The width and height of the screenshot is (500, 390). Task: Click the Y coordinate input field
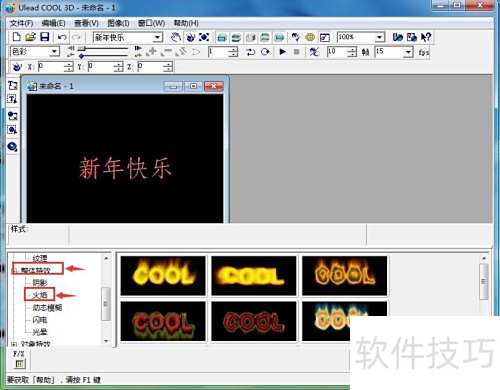101,67
